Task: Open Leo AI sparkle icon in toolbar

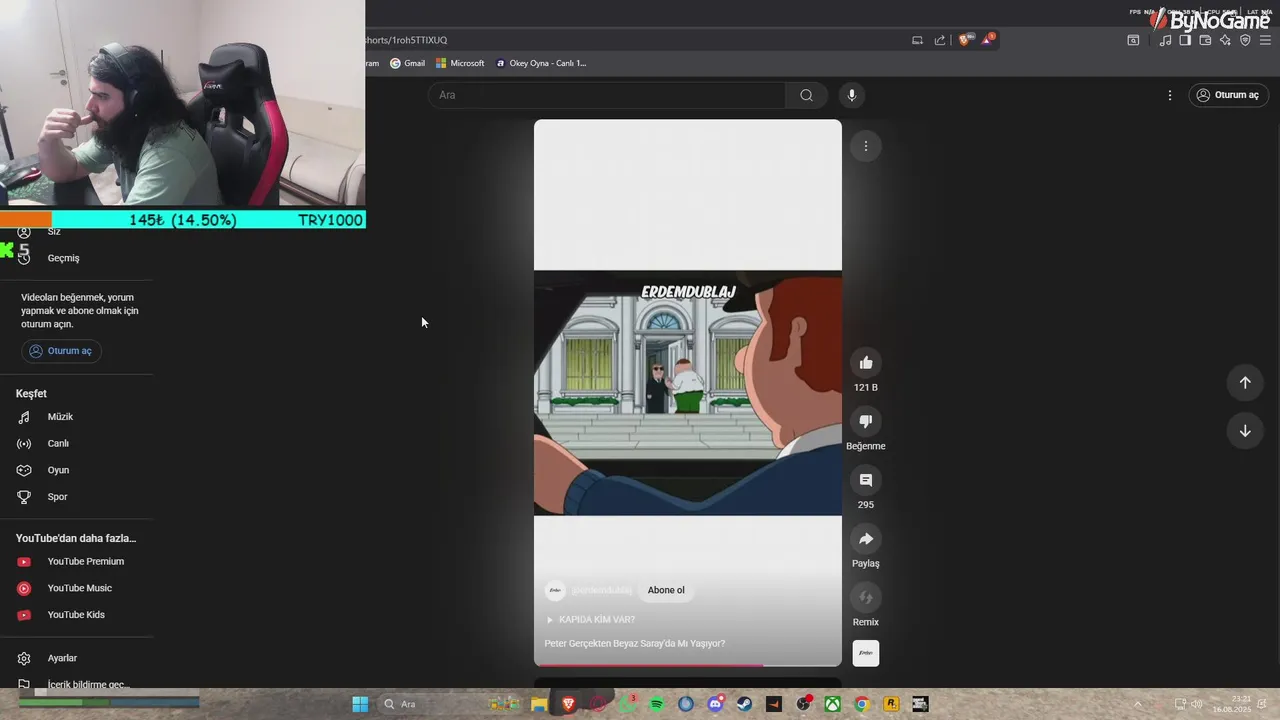Action: (1225, 40)
